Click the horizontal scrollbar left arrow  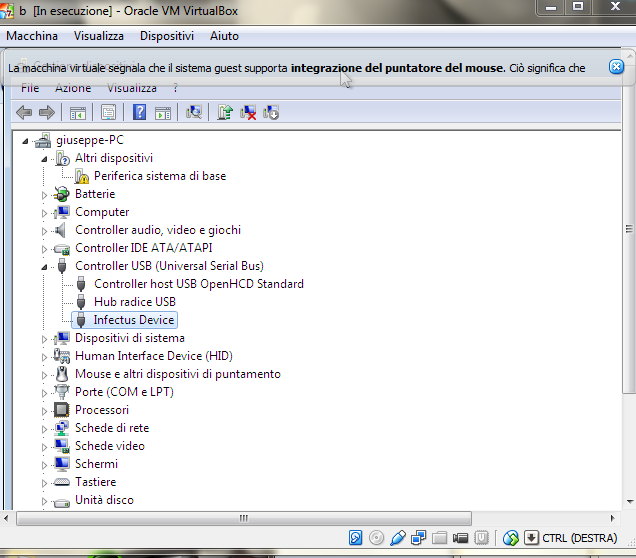click(6, 518)
